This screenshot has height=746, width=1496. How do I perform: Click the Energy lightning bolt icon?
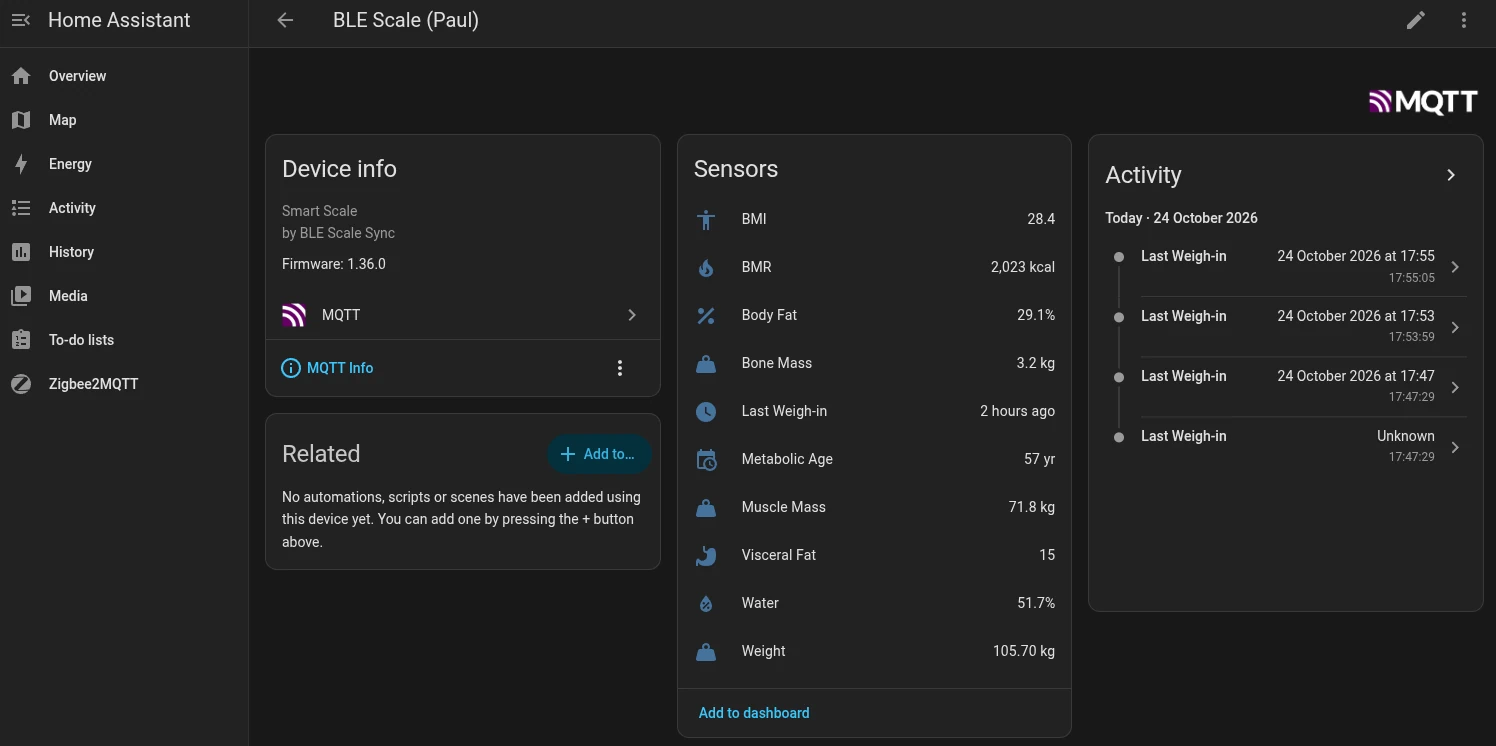coord(21,164)
